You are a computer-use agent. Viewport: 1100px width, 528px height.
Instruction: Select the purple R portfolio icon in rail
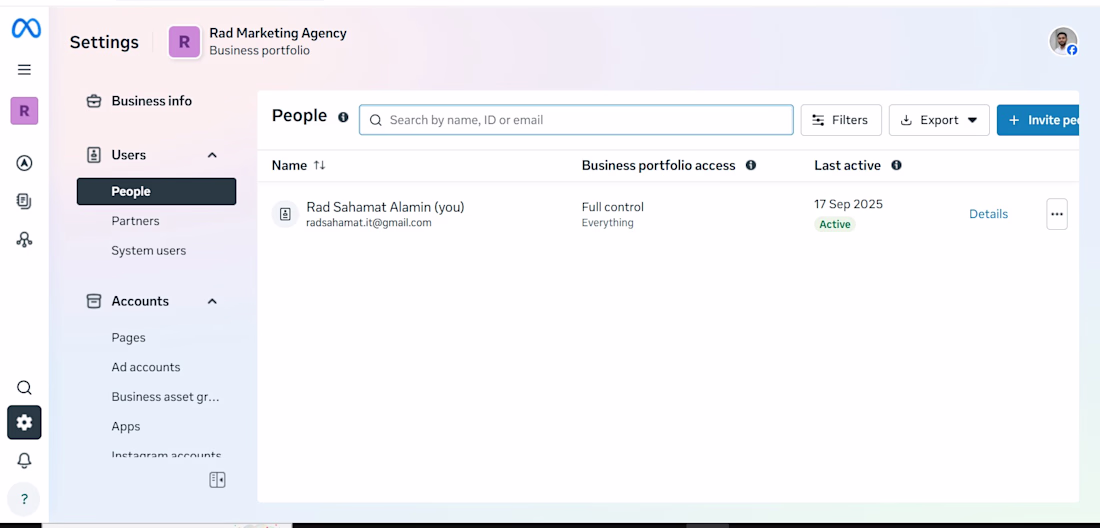(x=25, y=111)
